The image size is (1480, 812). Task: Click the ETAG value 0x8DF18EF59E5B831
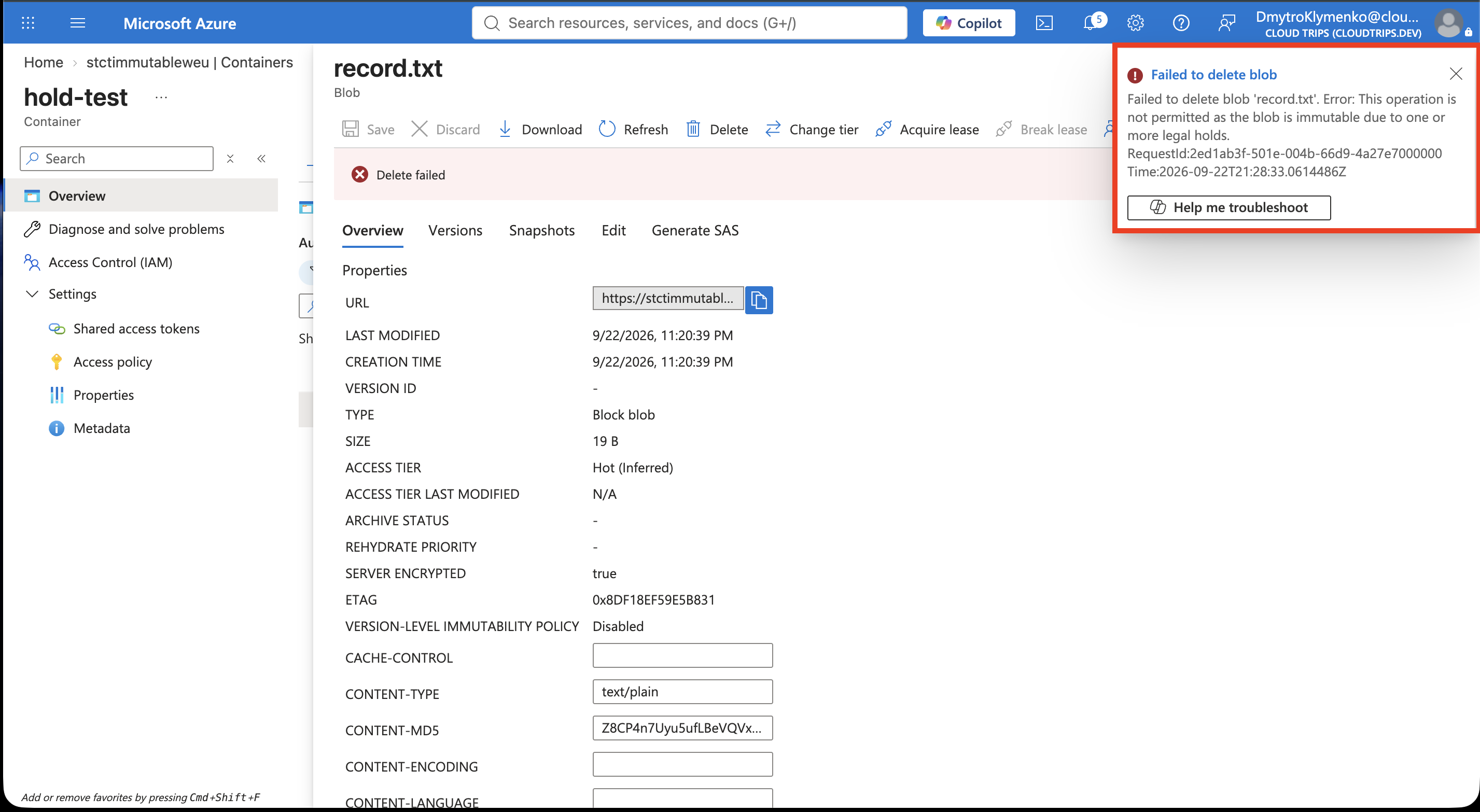(x=654, y=600)
